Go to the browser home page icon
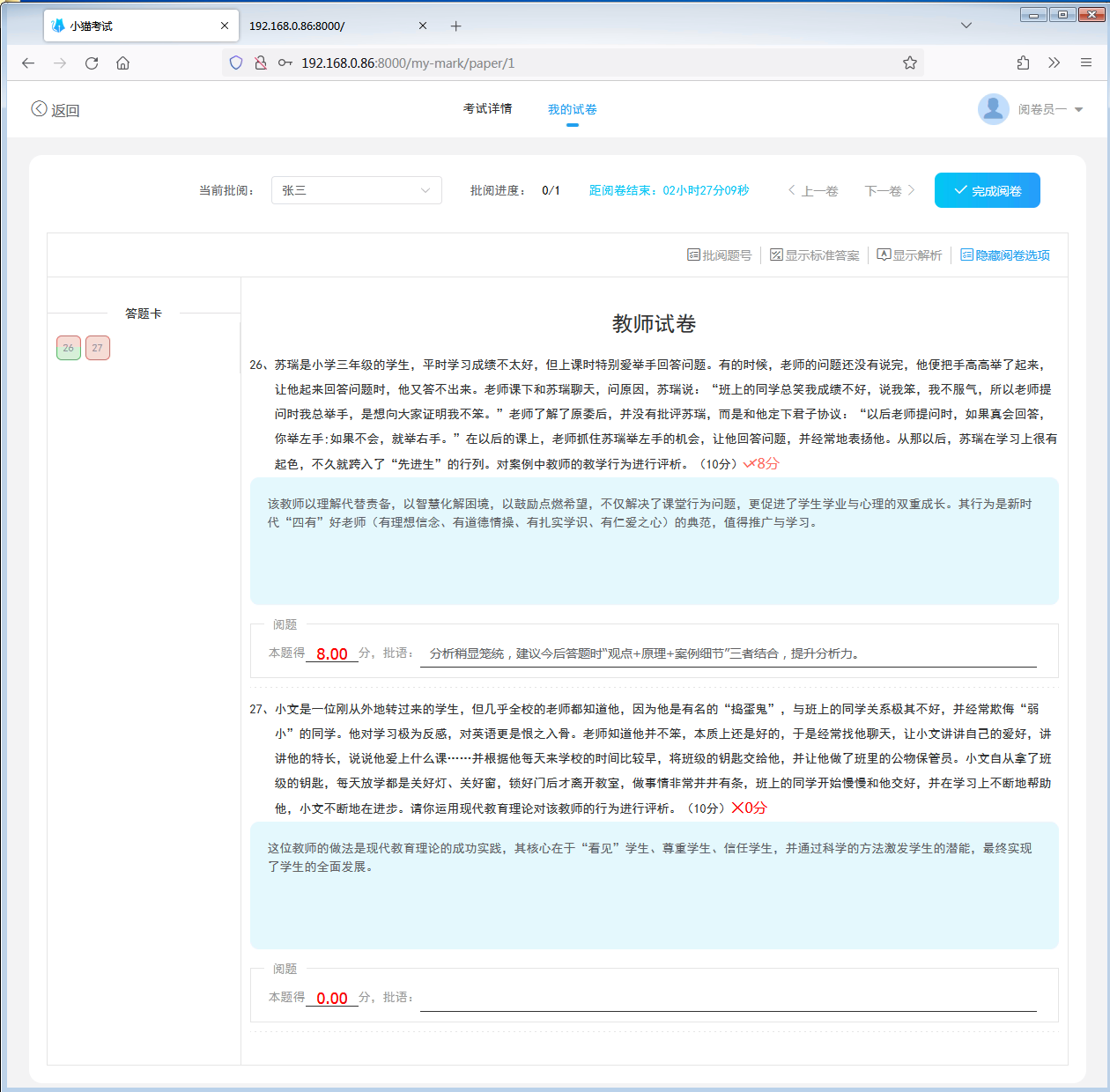1110x1092 pixels. 123,63
